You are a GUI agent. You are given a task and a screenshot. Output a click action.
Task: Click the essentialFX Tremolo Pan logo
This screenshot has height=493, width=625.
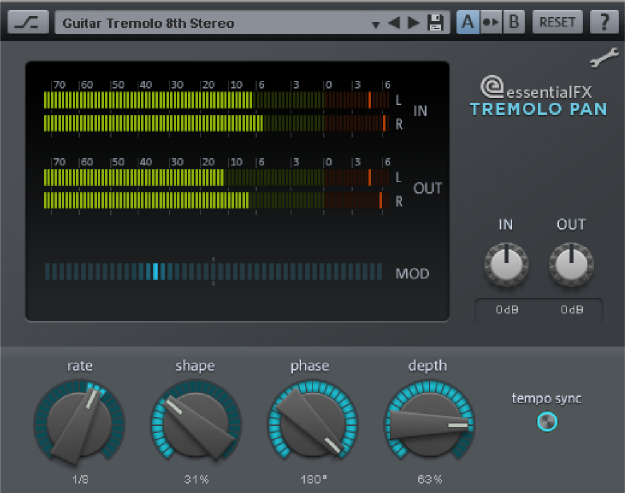pyautogui.click(x=539, y=96)
